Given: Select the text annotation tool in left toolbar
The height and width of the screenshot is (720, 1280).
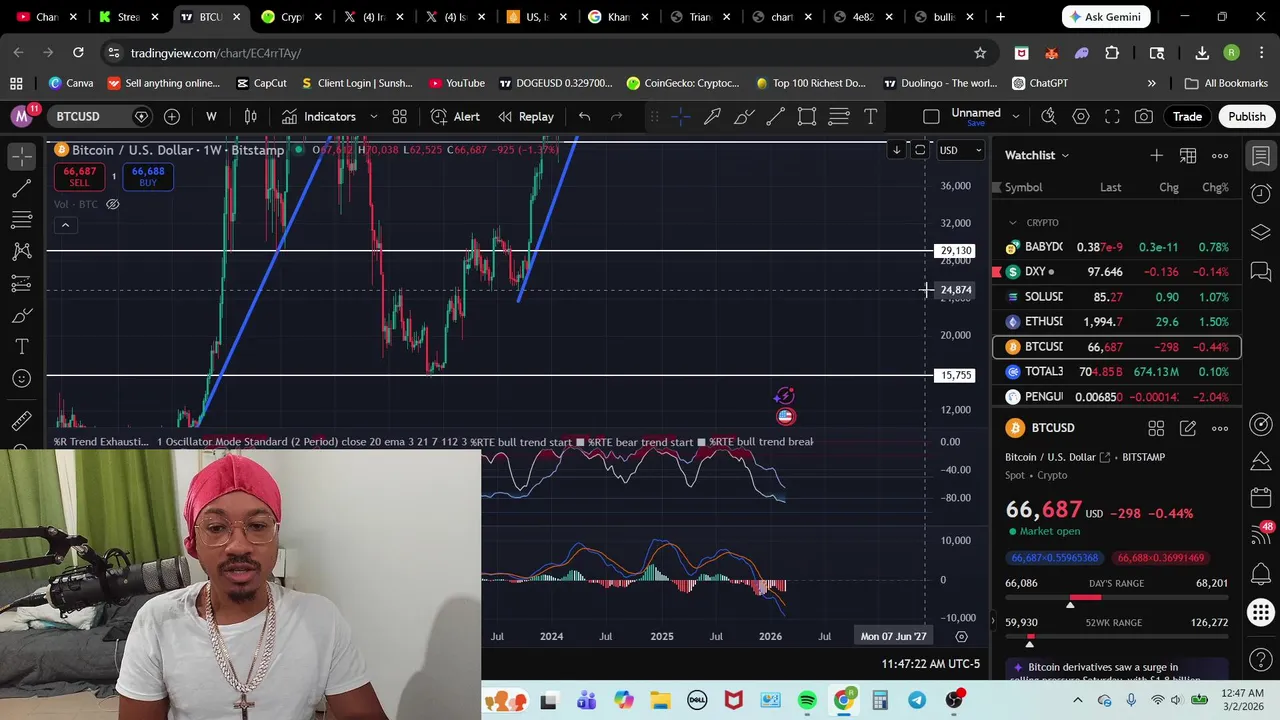Looking at the screenshot, I should point(21,347).
